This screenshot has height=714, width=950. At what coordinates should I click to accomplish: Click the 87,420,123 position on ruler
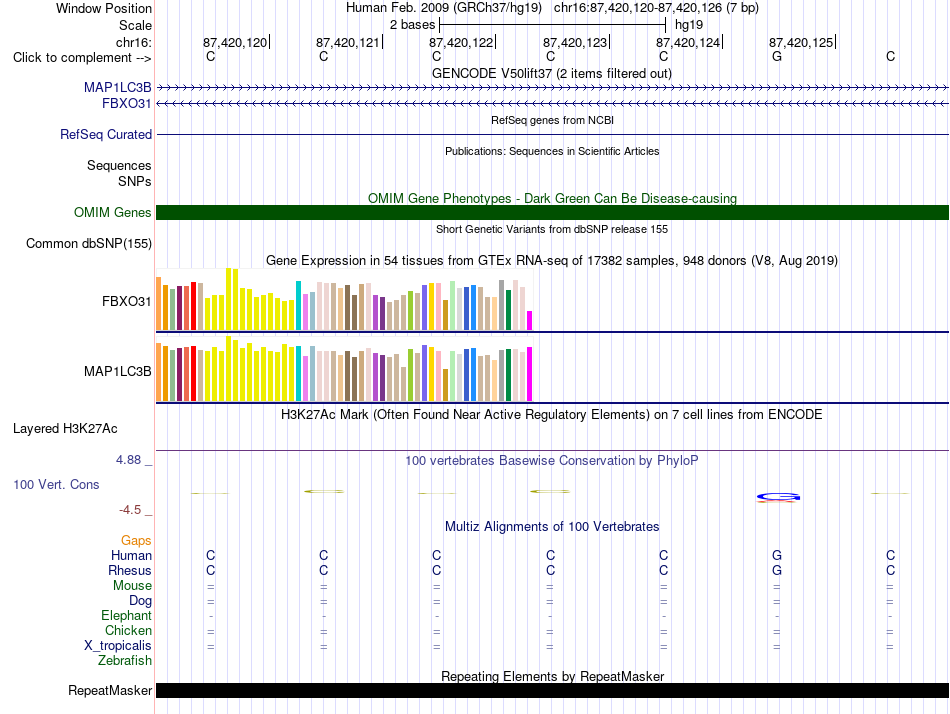(x=575, y=42)
